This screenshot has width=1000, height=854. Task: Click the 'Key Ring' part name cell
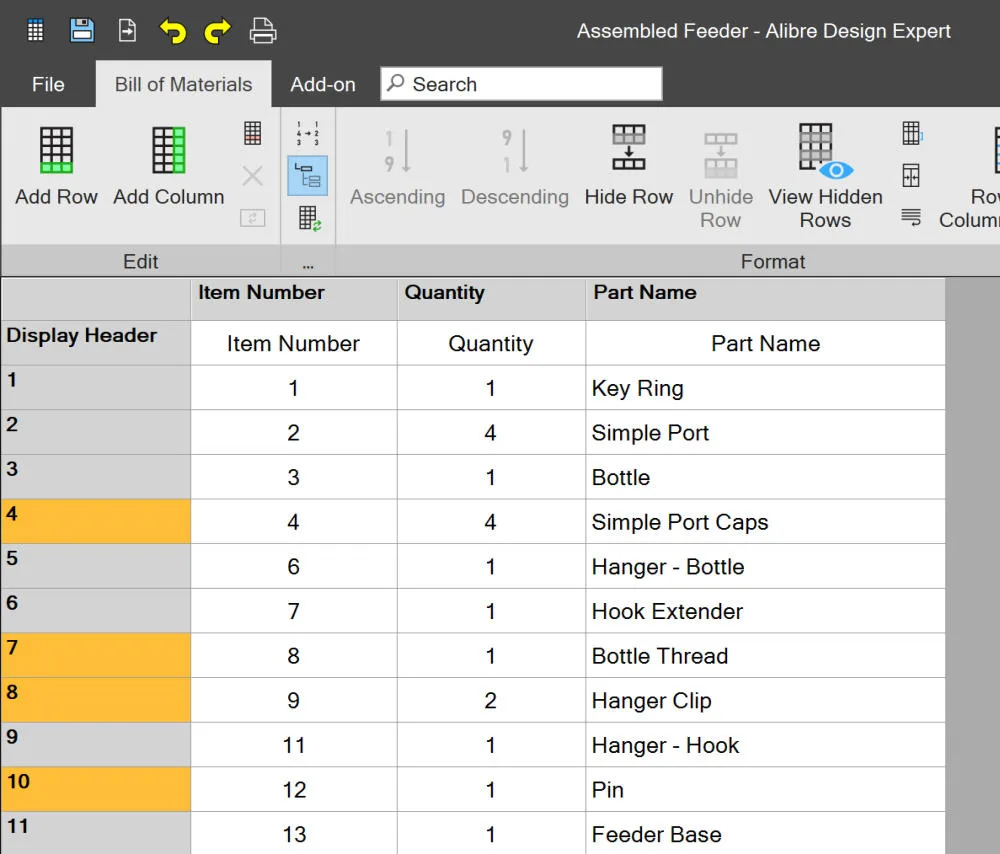[x=765, y=388]
